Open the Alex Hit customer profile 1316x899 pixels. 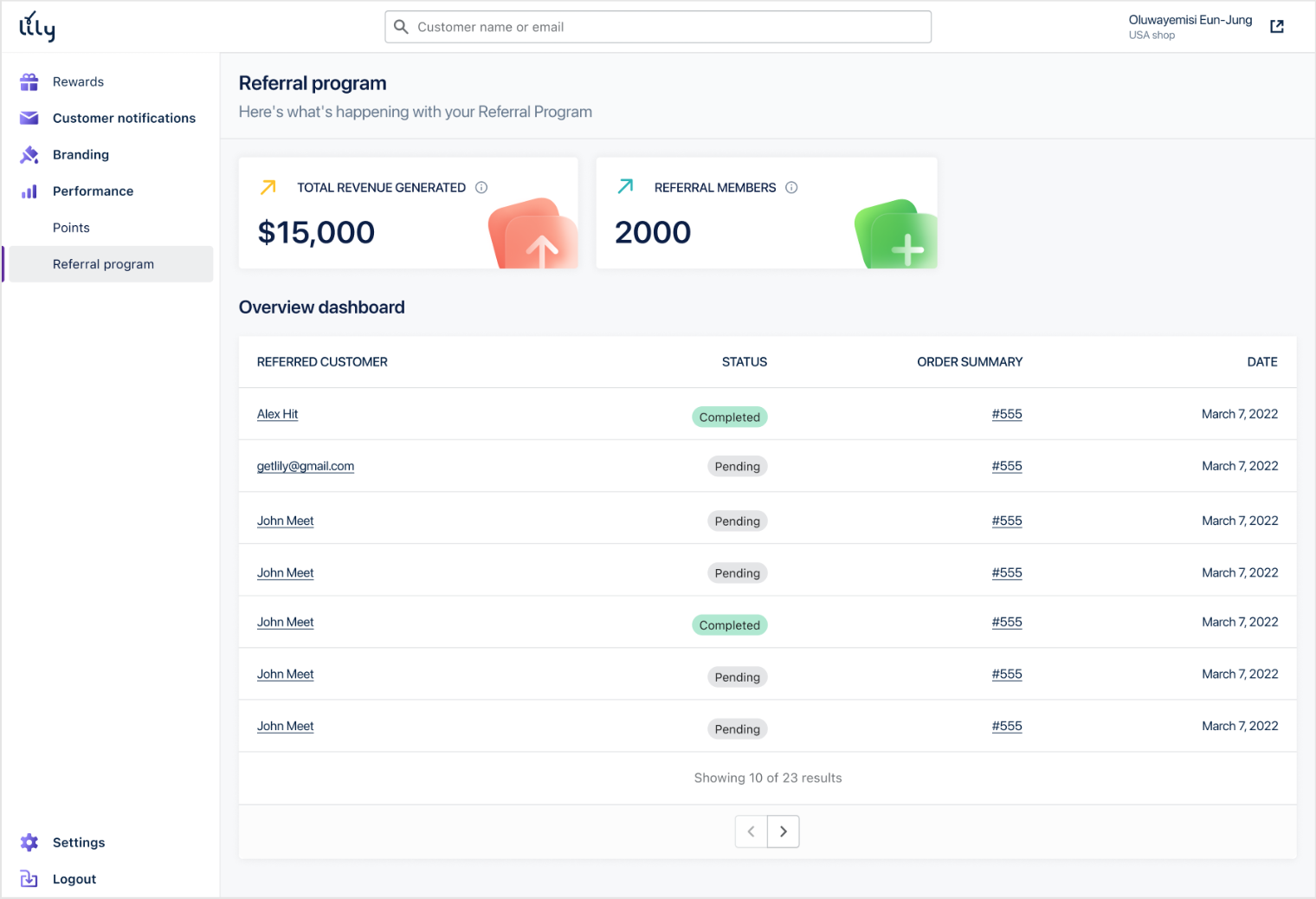277,414
